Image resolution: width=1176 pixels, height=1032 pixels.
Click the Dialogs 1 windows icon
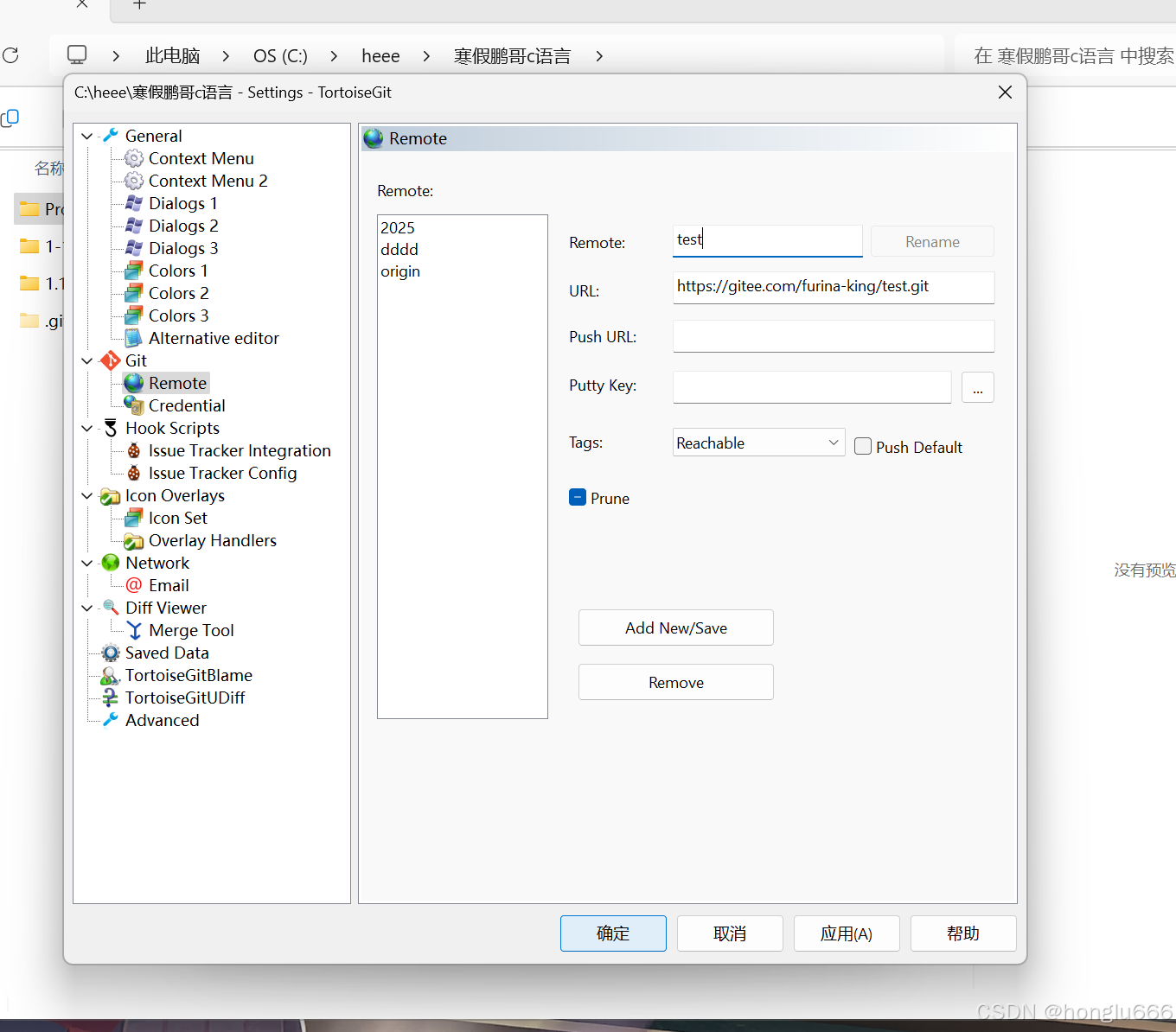click(x=134, y=203)
